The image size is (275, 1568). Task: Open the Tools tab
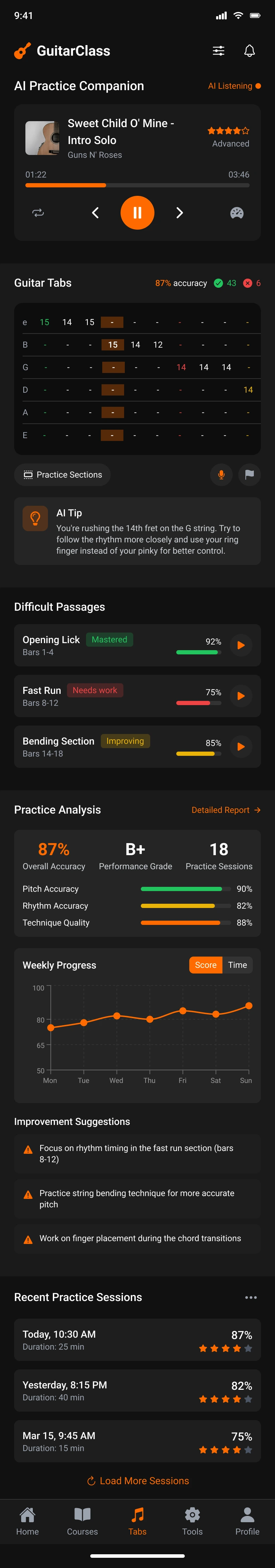click(x=192, y=1521)
